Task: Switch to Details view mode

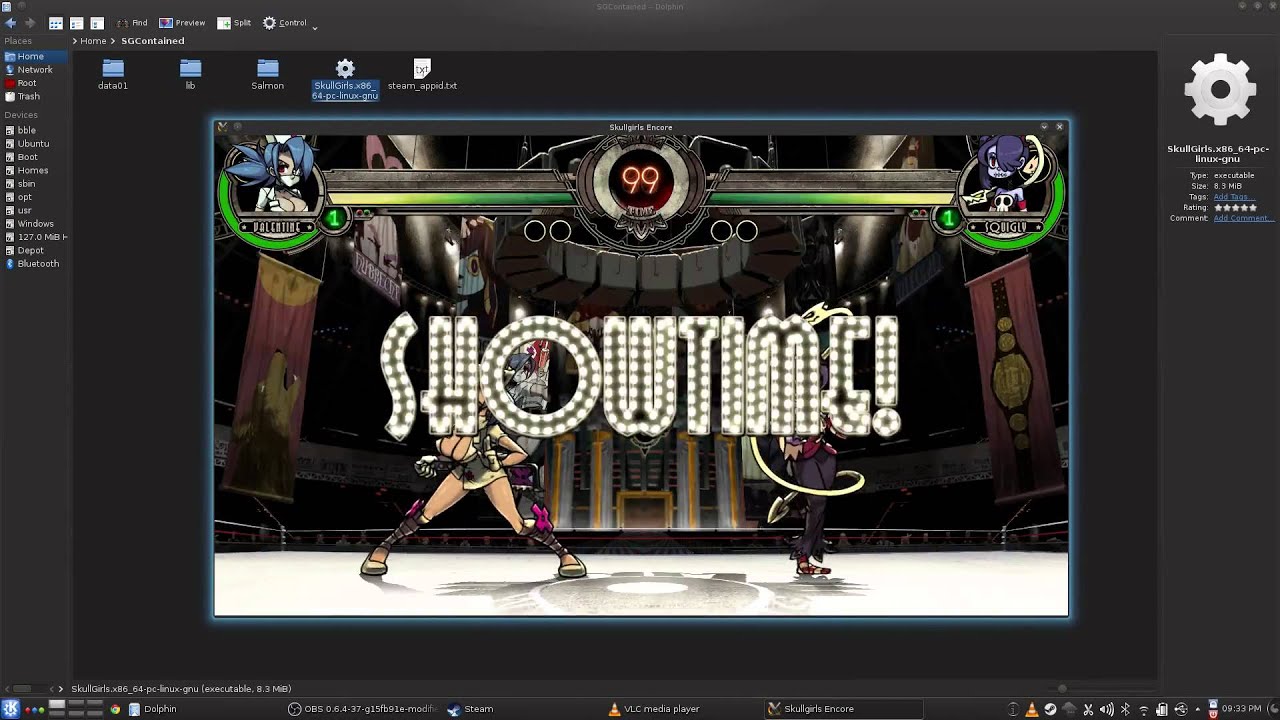Action: pos(97,22)
